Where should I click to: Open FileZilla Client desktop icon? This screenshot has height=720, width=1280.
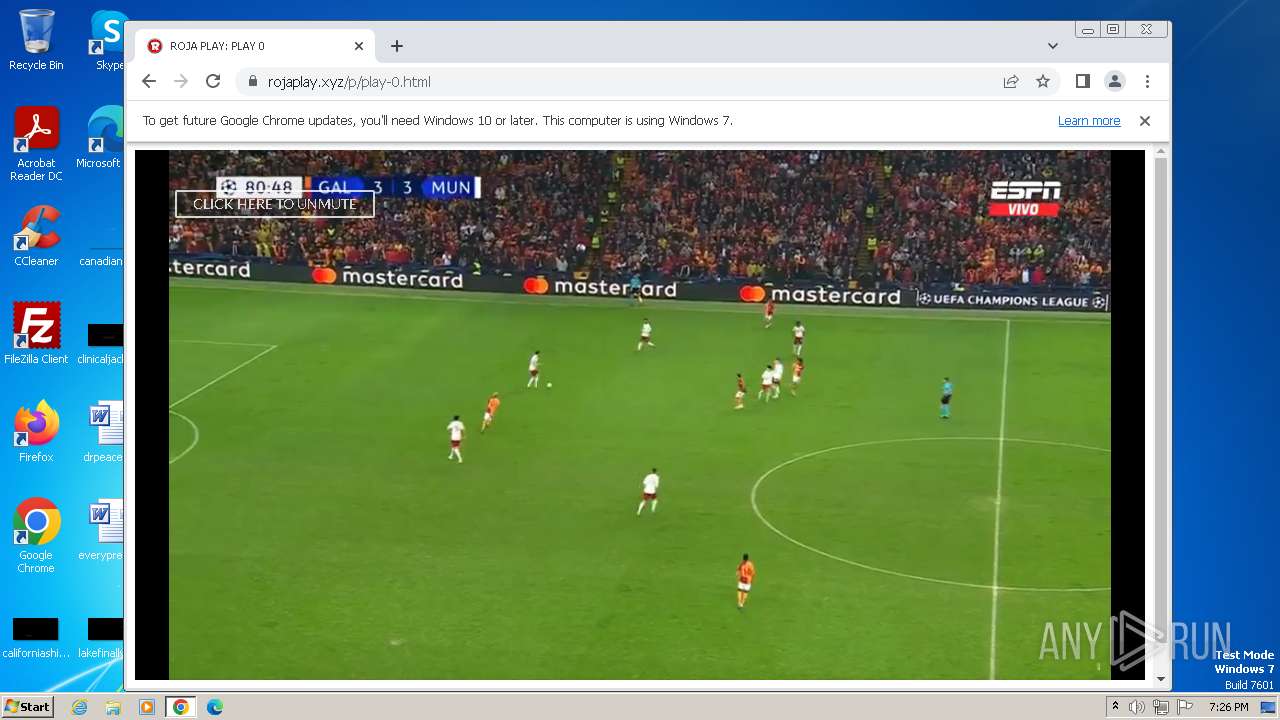pyautogui.click(x=36, y=334)
